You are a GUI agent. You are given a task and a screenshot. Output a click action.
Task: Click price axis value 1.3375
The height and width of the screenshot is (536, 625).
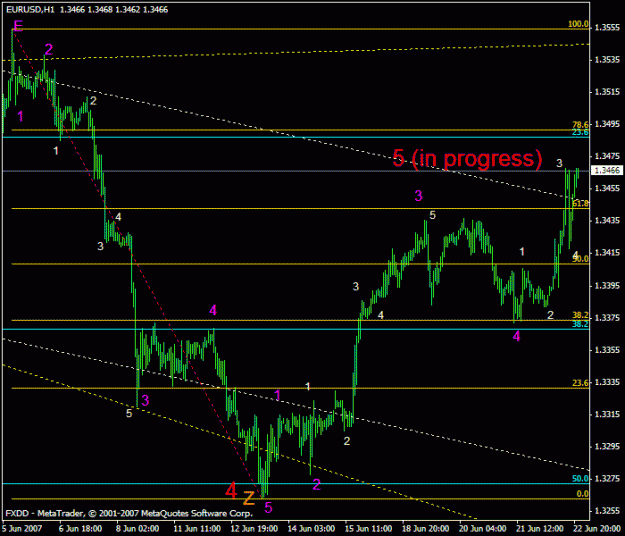point(607,318)
